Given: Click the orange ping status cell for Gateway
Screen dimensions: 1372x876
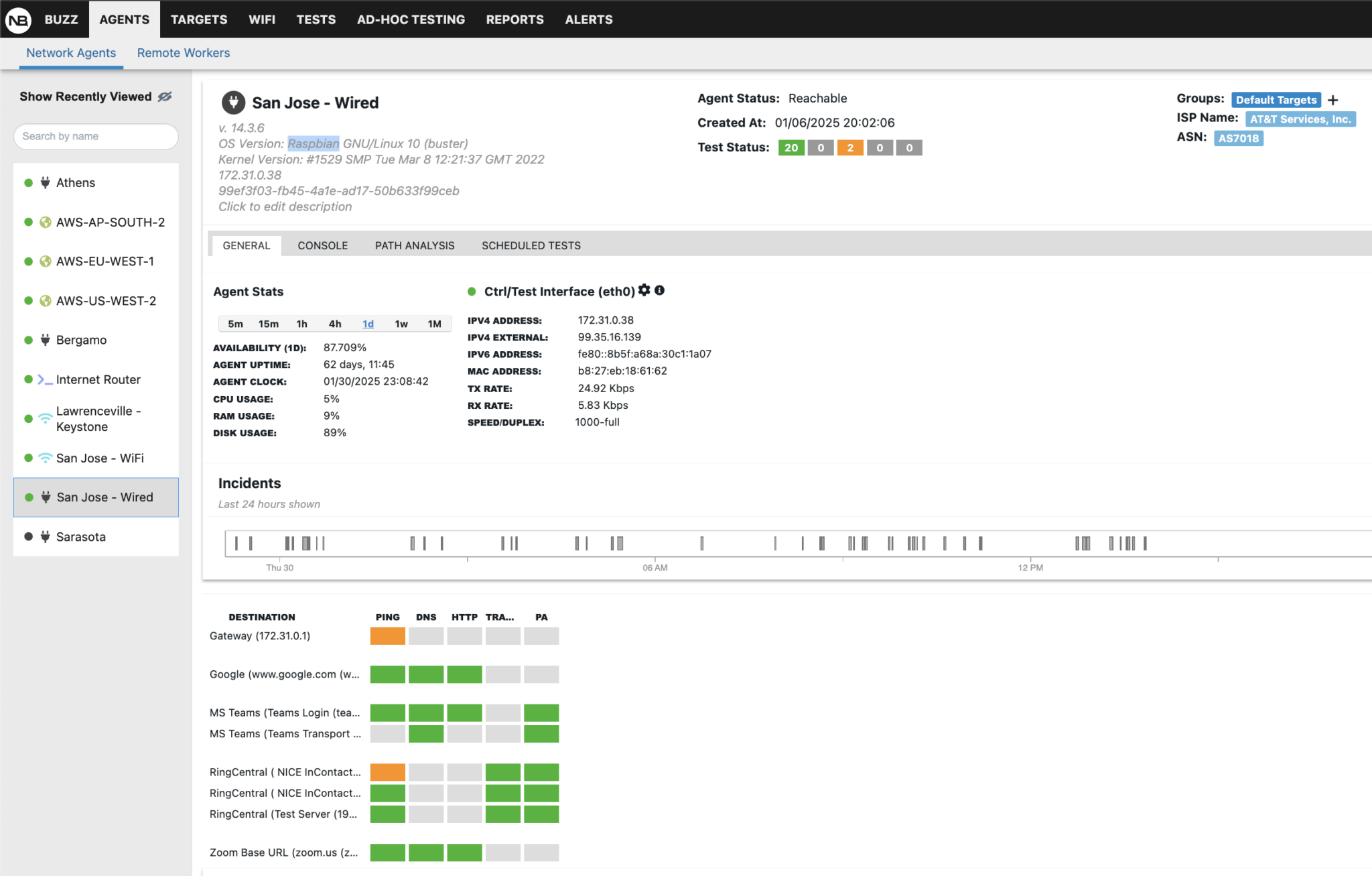Looking at the screenshot, I should [387, 635].
